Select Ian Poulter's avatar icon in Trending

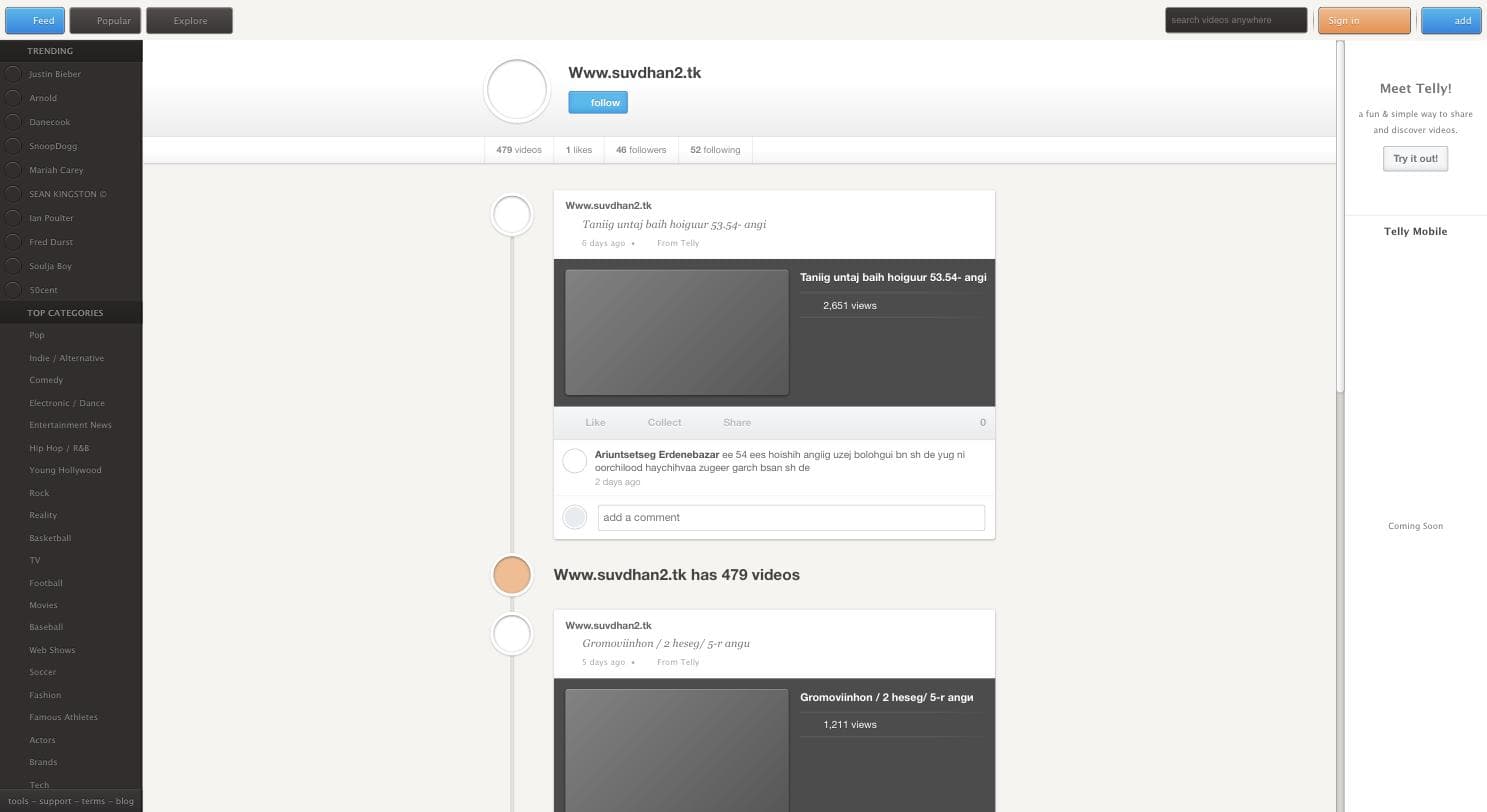pos(13,218)
